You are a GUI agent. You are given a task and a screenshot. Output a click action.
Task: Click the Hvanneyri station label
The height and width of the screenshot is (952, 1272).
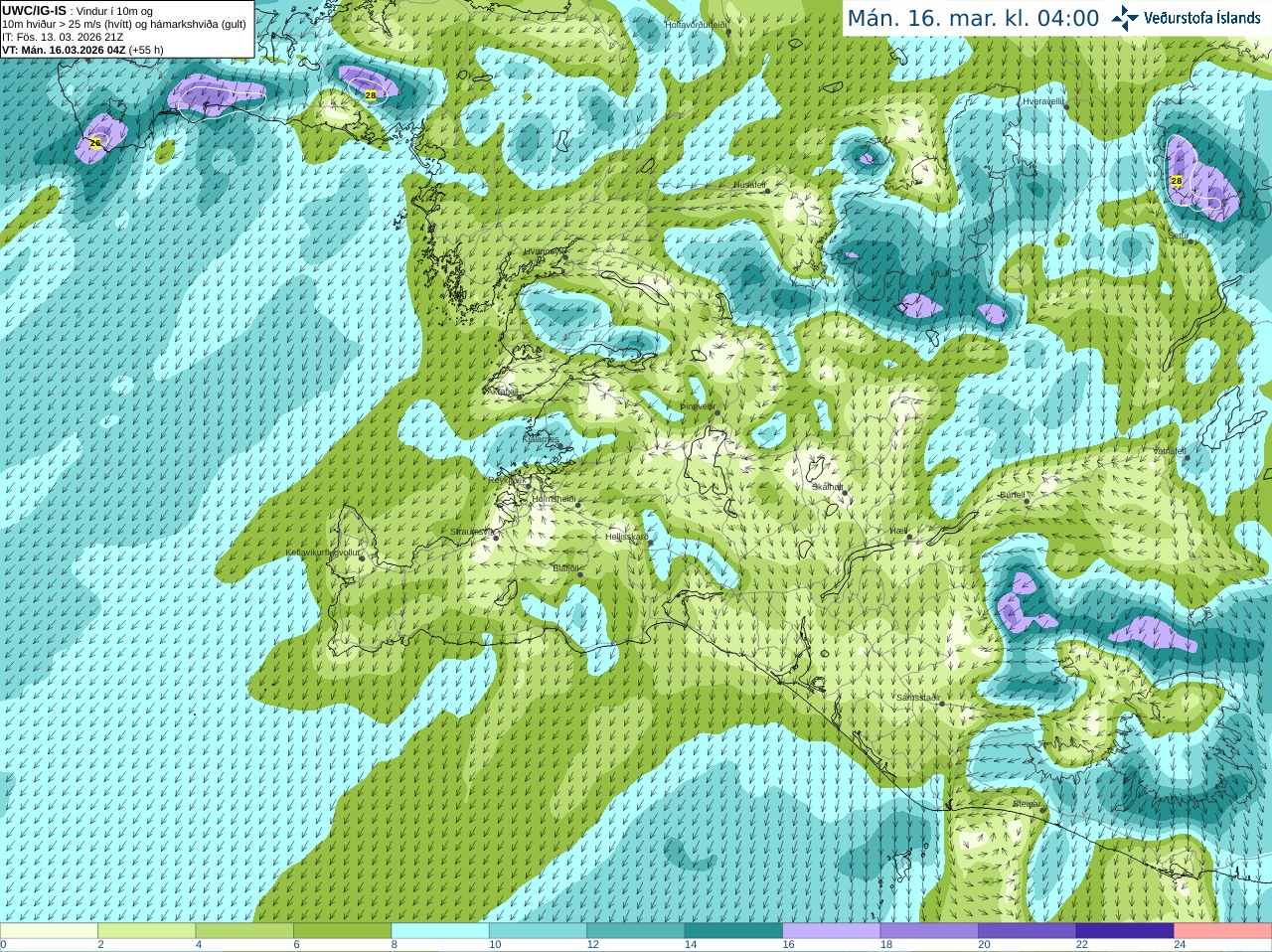tap(543, 251)
